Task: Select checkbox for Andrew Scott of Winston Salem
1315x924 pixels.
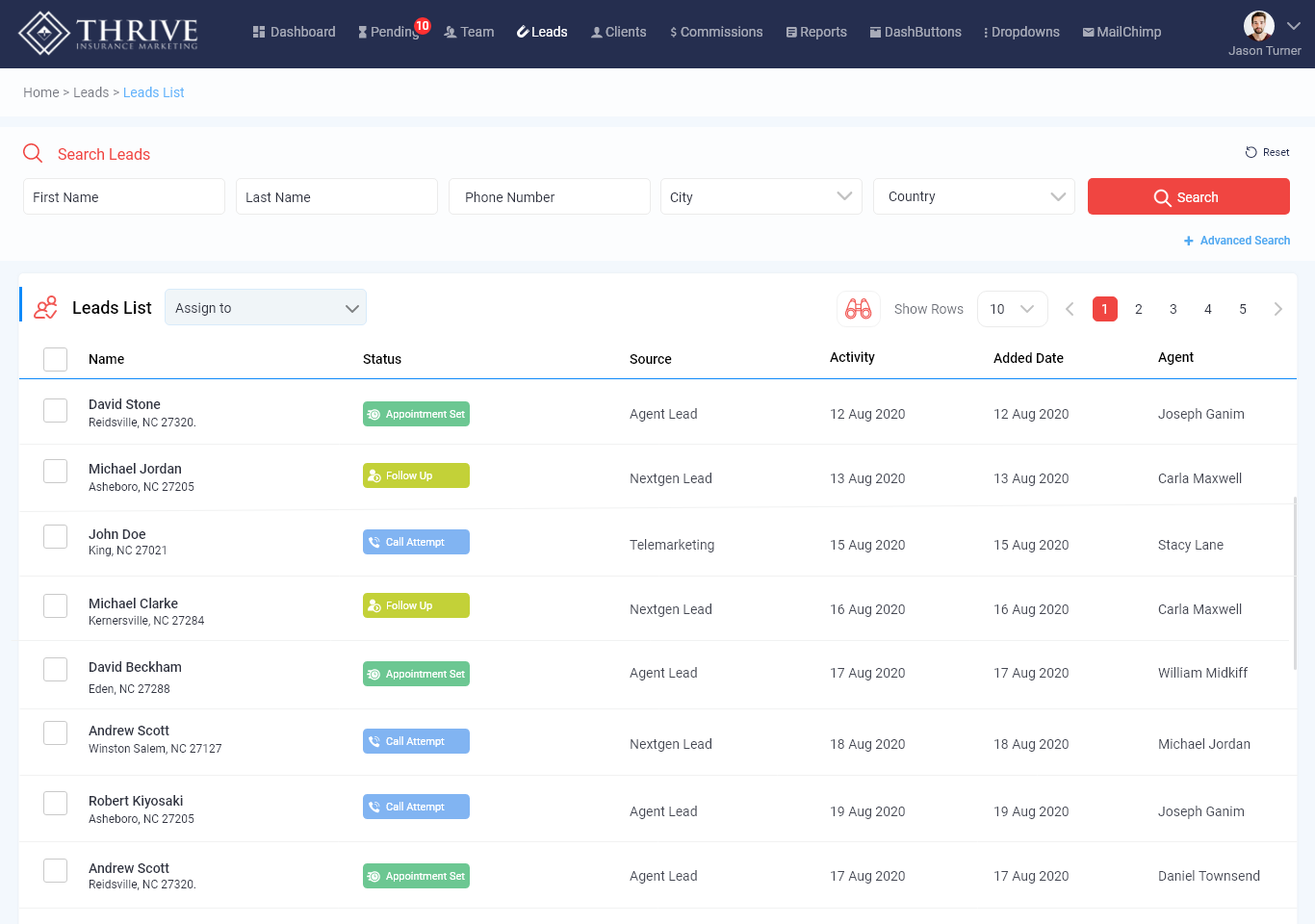Action: tap(56, 732)
